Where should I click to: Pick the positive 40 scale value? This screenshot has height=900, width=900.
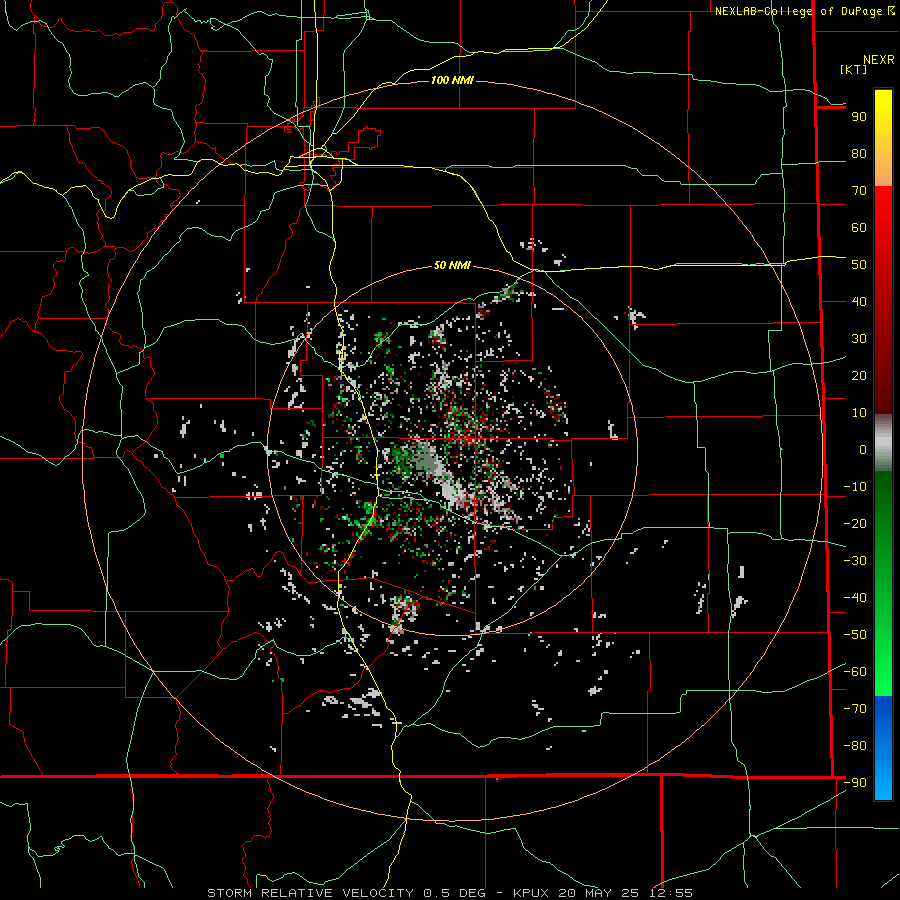pyautogui.click(x=859, y=302)
